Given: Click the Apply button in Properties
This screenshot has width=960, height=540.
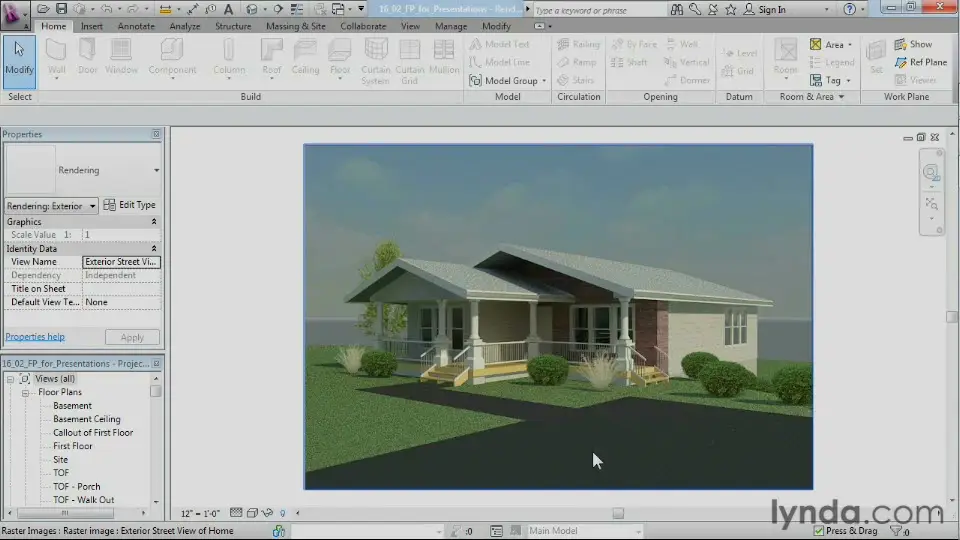Looking at the screenshot, I should pyautogui.click(x=132, y=337).
